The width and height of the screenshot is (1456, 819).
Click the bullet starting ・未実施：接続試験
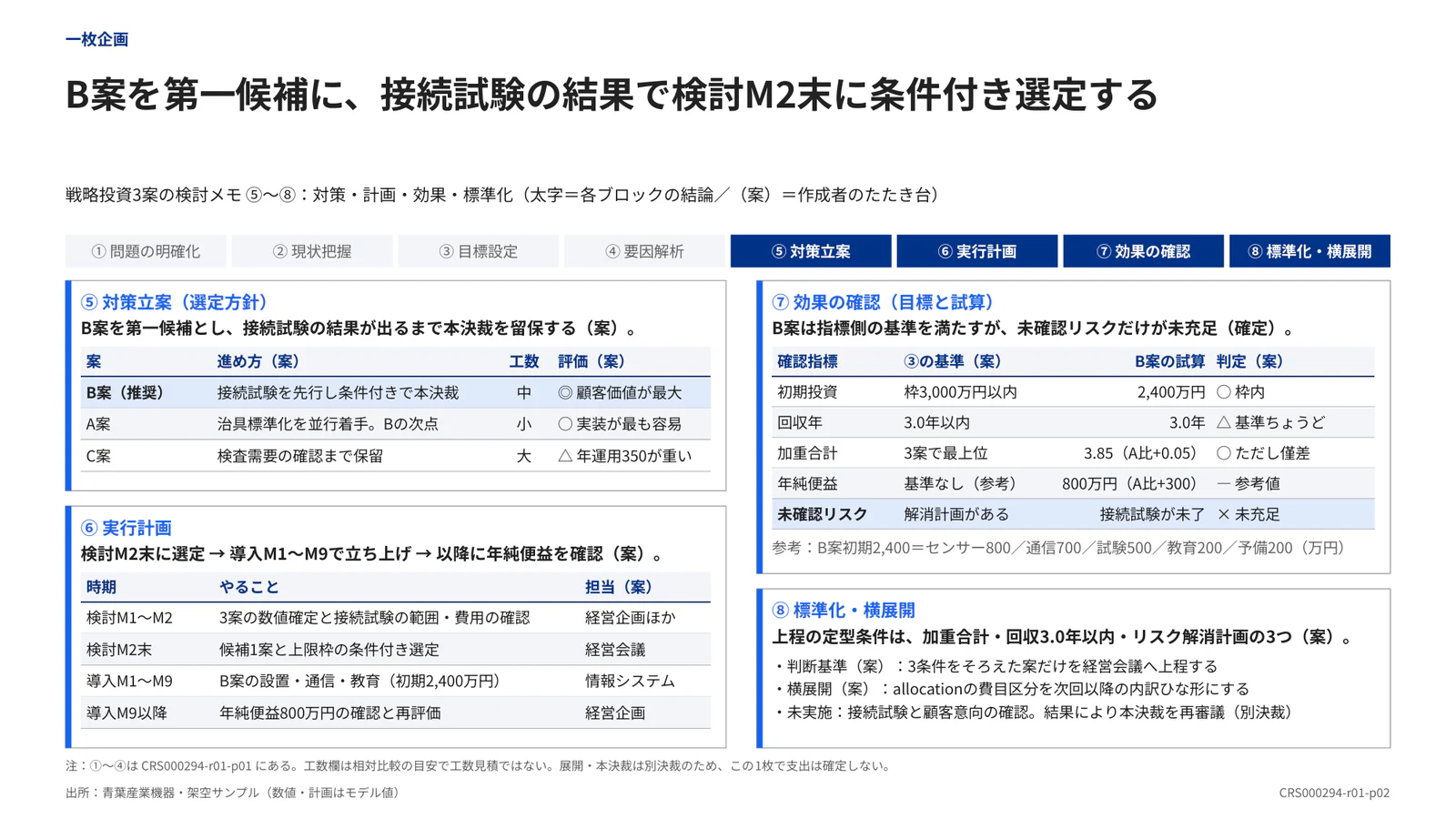click(x=1035, y=713)
